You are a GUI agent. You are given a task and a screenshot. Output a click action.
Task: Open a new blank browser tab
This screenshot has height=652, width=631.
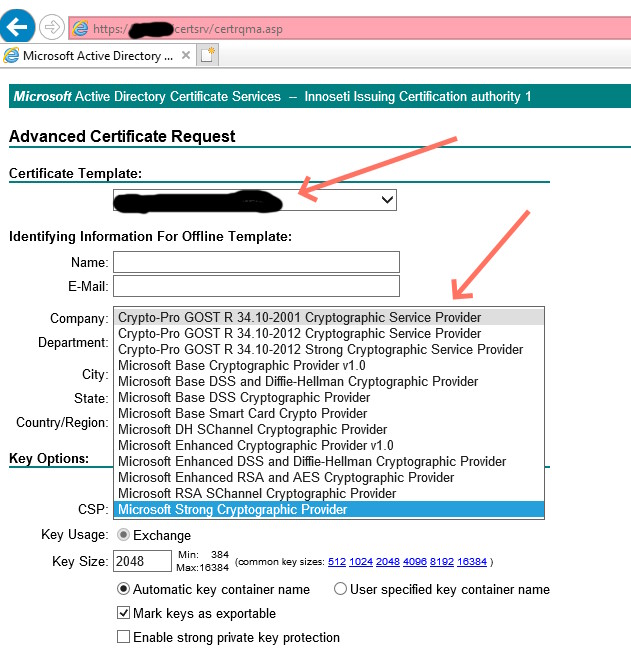pos(208,56)
